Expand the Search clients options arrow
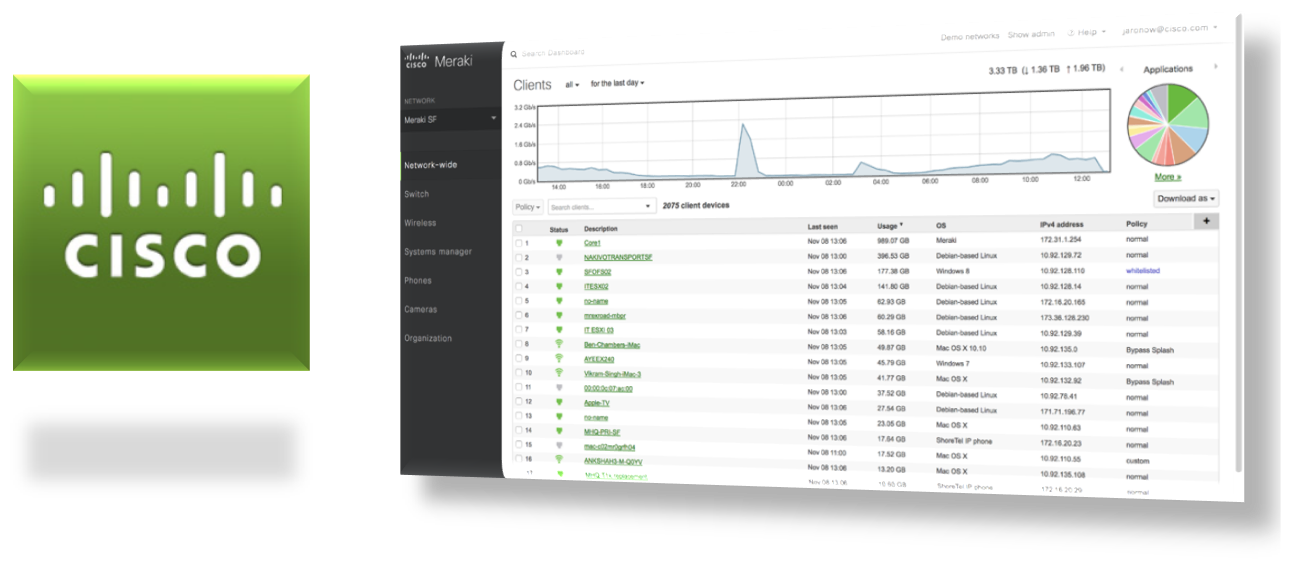This screenshot has height=567, width=1309. 646,206
